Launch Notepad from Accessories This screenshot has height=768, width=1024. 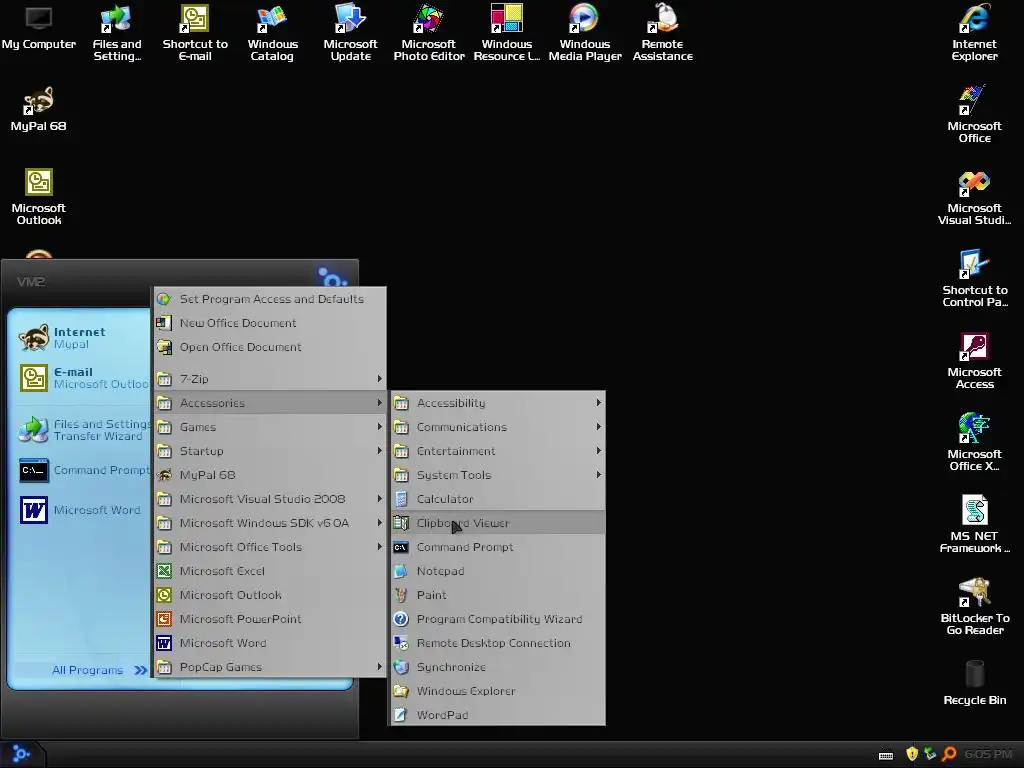click(498, 571)
